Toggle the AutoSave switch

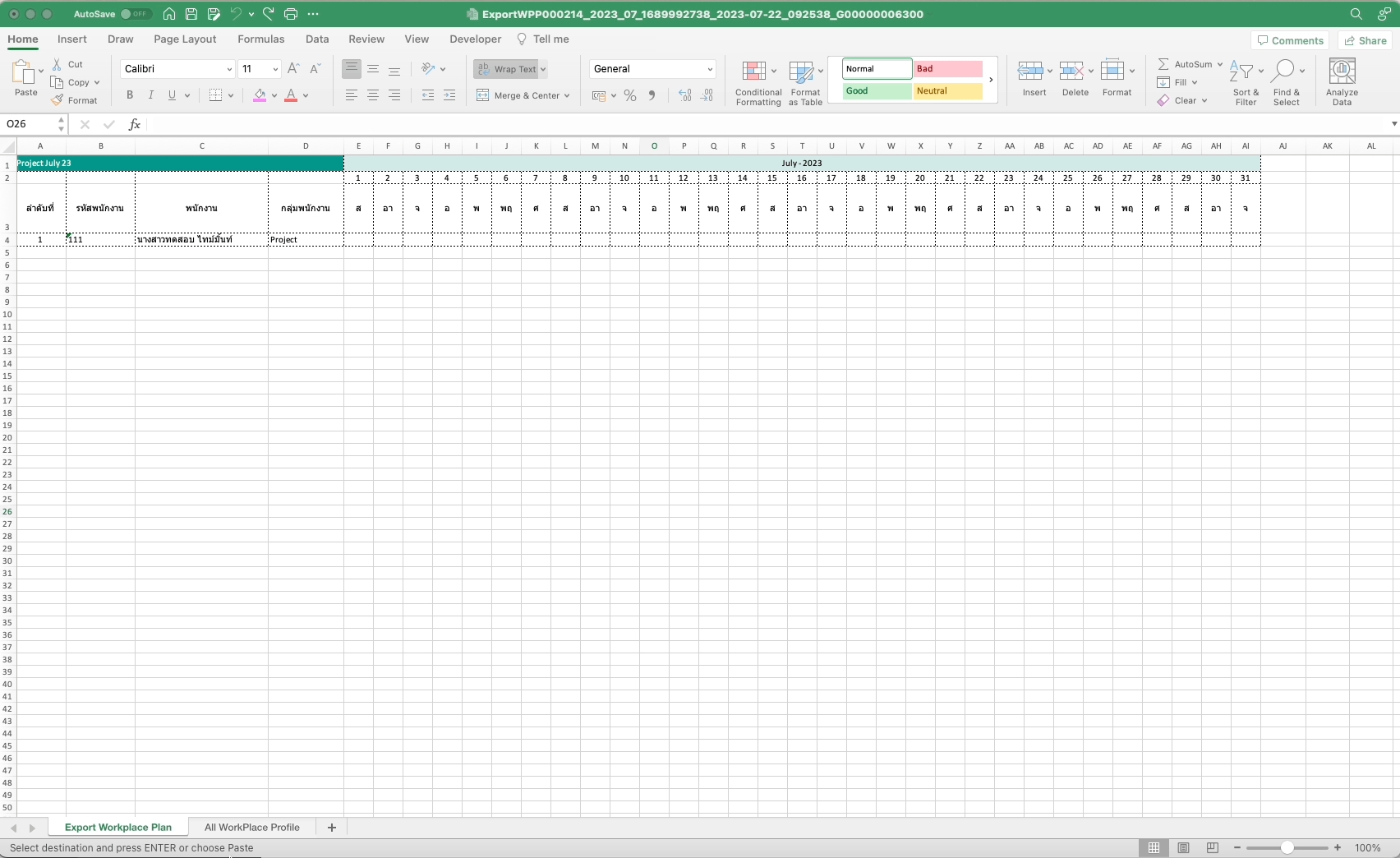(135, 14)
